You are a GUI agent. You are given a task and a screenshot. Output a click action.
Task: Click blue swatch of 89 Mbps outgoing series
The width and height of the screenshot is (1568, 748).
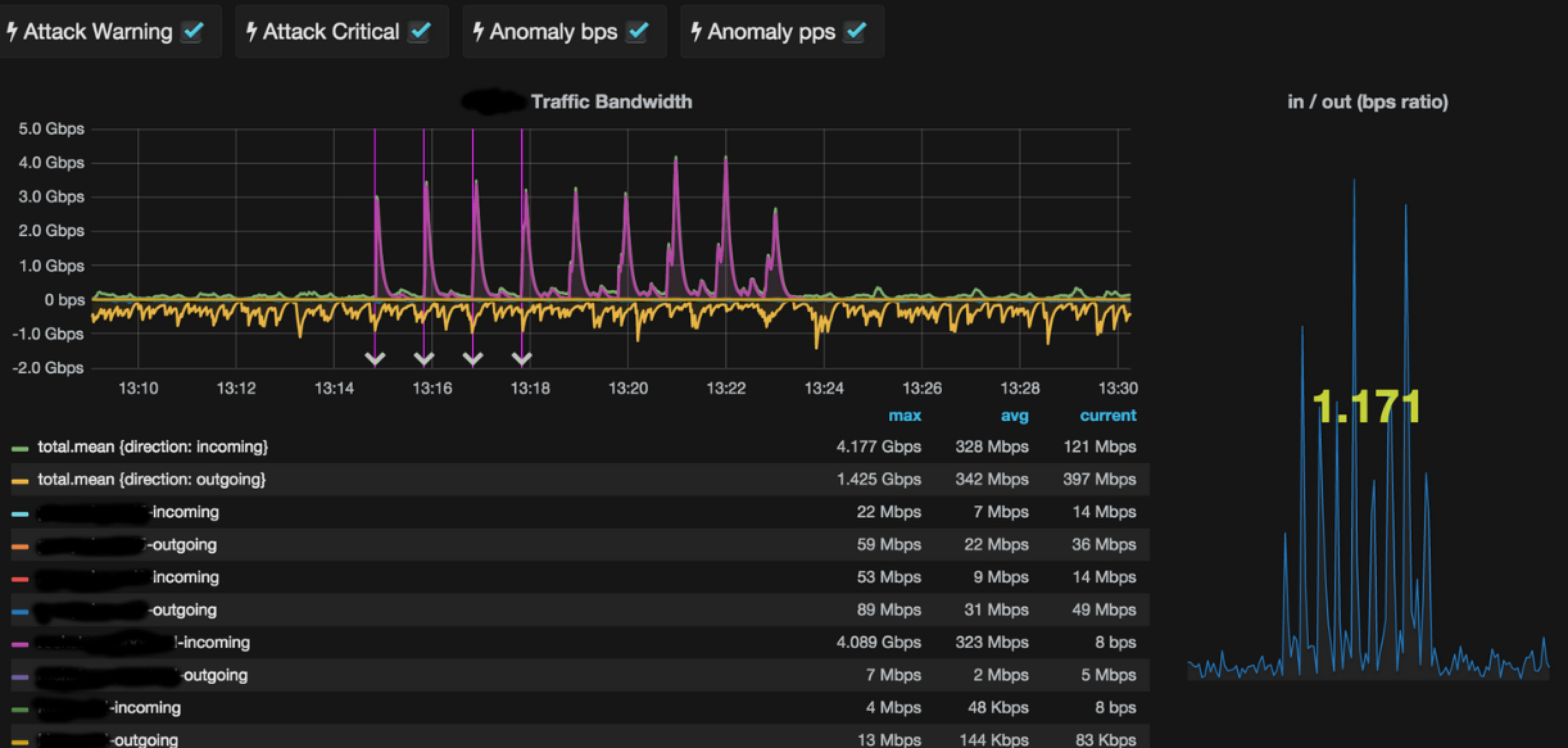(20, 612)
